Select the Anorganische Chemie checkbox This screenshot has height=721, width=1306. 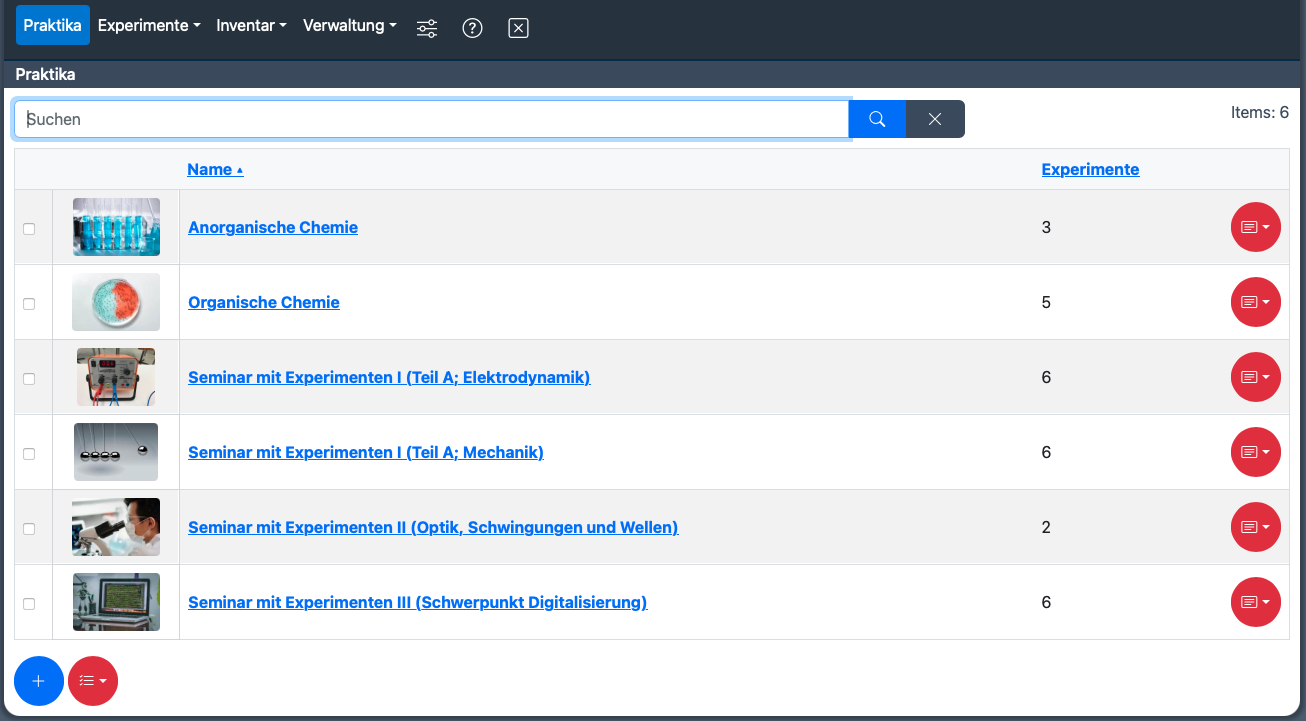pos(29,229)
